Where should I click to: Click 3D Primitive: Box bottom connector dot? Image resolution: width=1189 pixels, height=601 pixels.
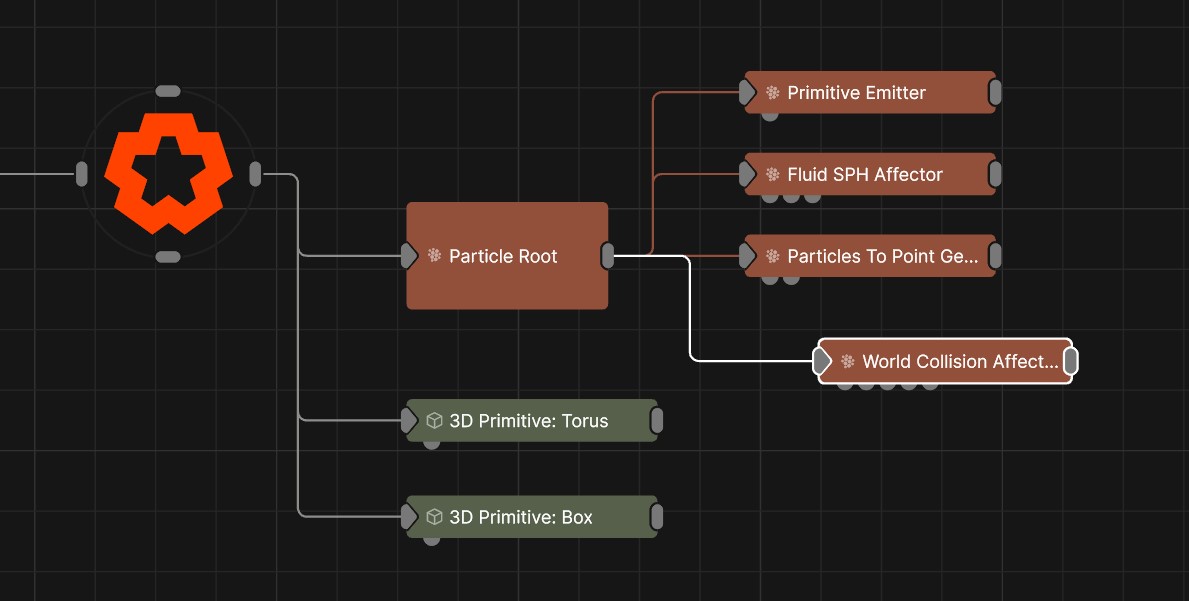pyautogui.click(x=431, y=540)
